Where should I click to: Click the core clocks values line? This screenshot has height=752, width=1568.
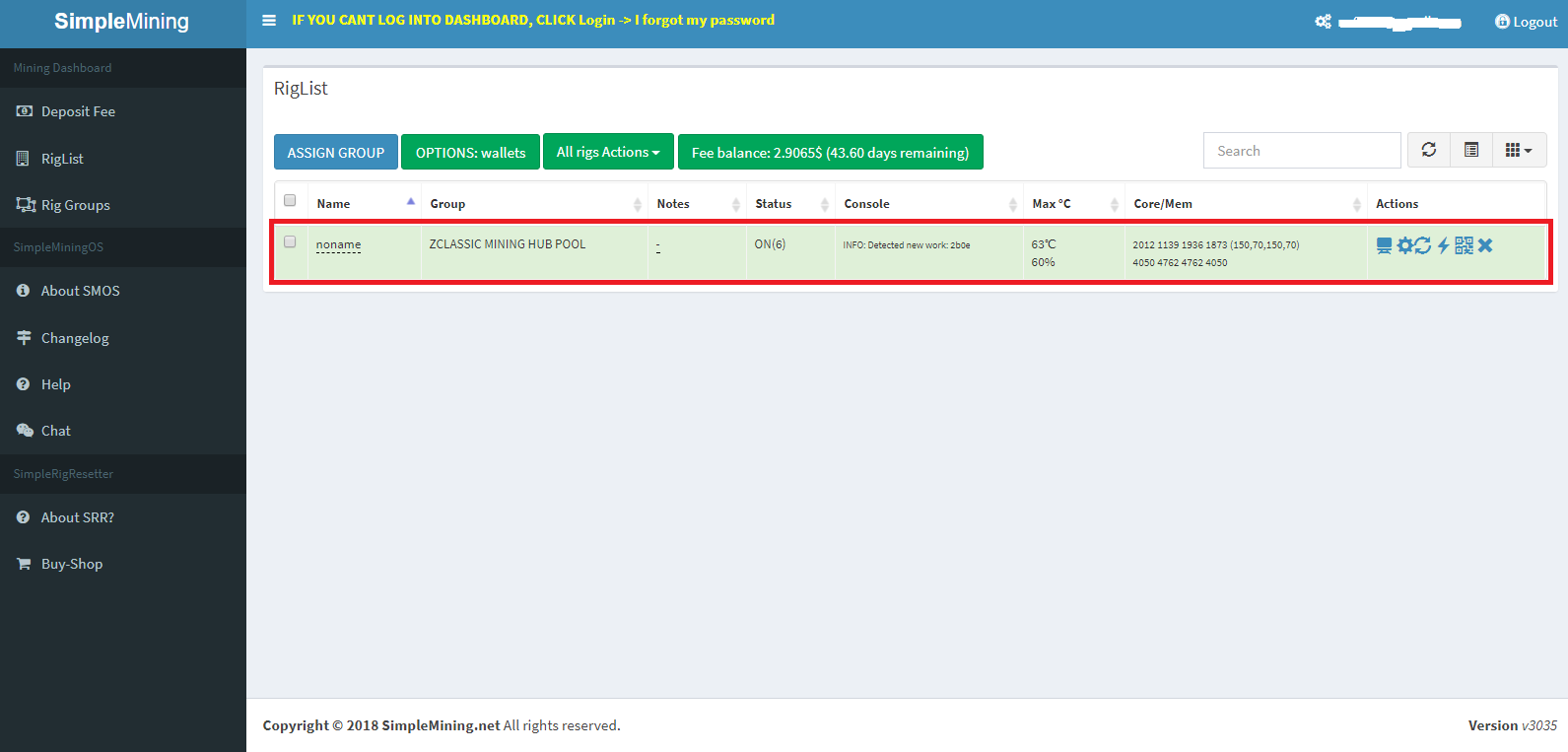click(x=1215, y=245)
